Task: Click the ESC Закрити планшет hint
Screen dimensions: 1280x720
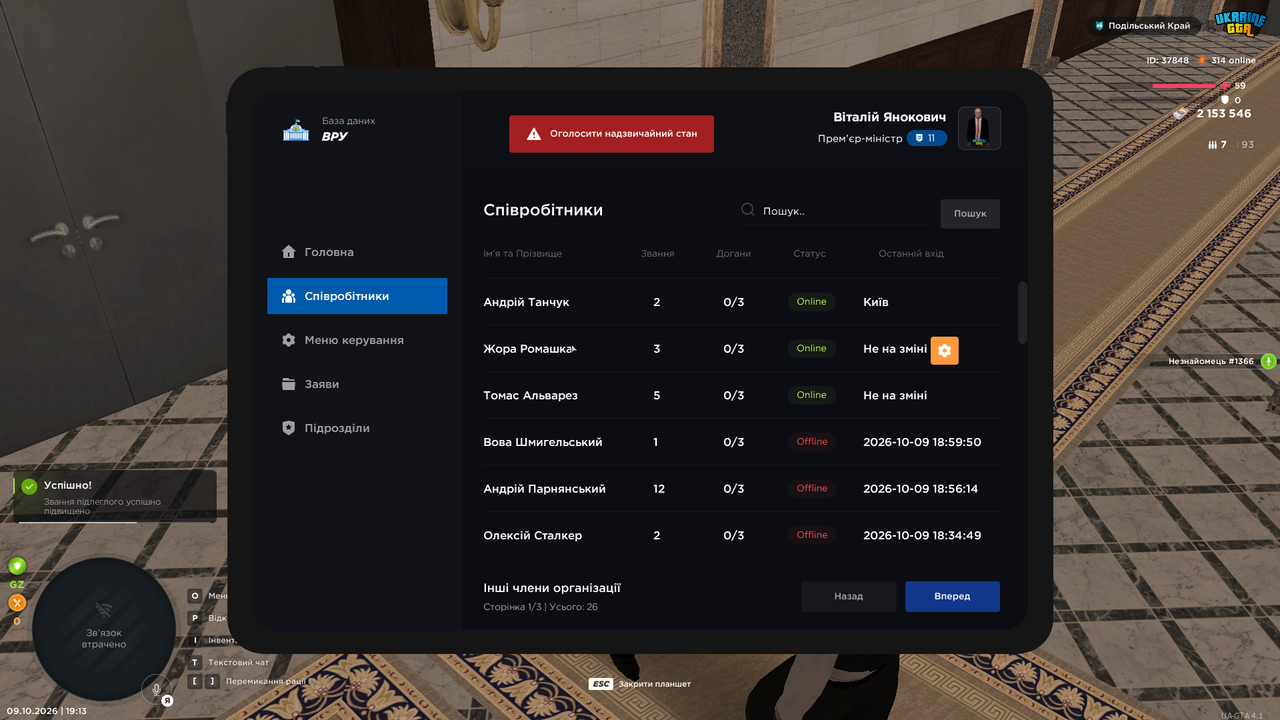Action: [640, 684]
